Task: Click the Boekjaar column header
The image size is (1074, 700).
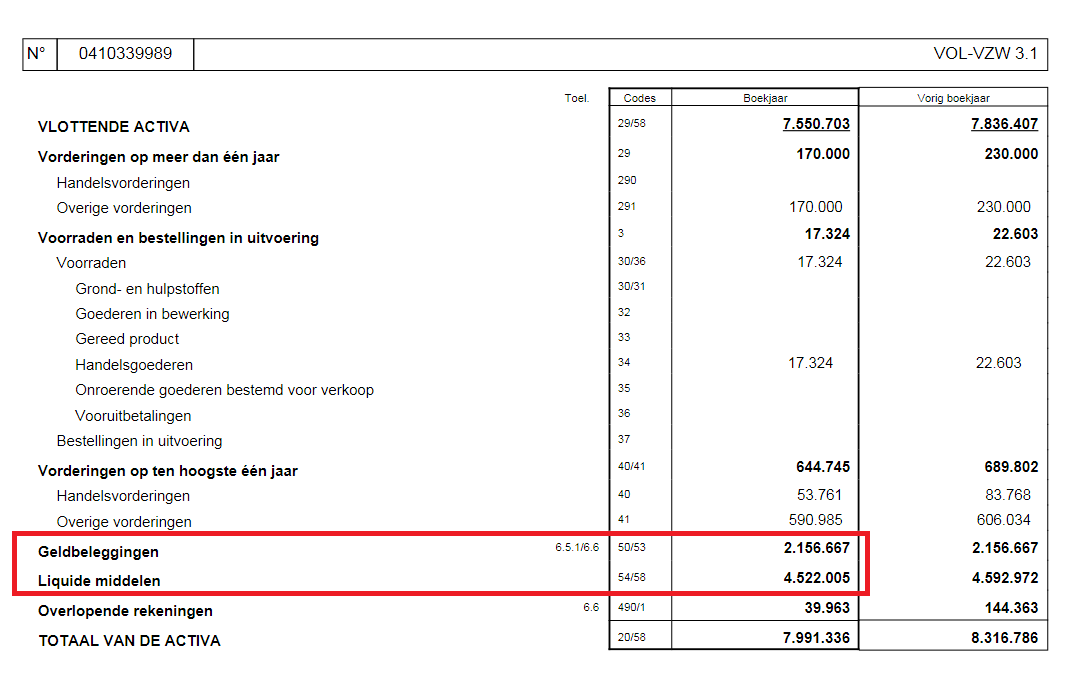Action: pos(765,98)
